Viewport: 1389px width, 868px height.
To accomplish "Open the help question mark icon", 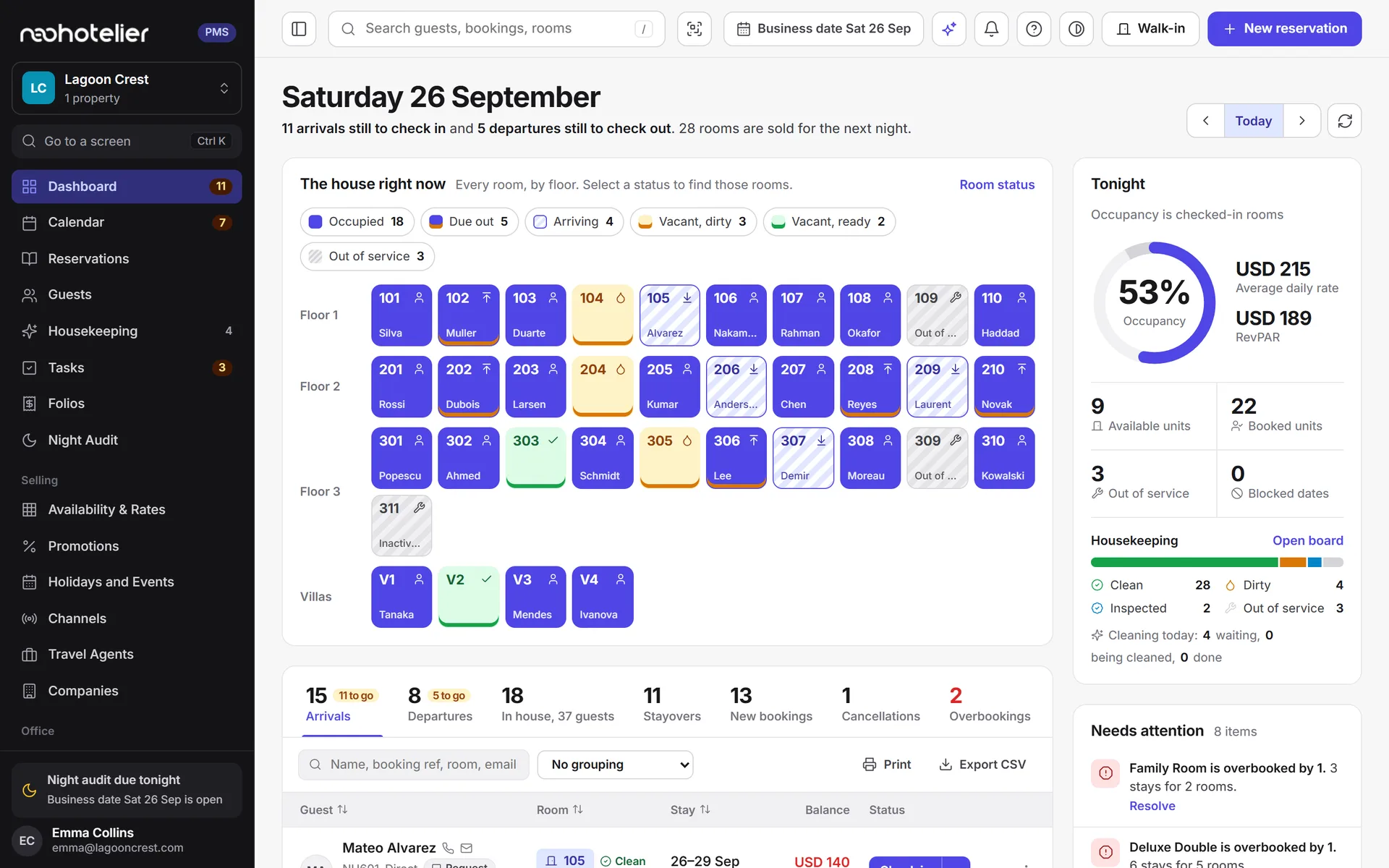I will [x=1034, y=29].
